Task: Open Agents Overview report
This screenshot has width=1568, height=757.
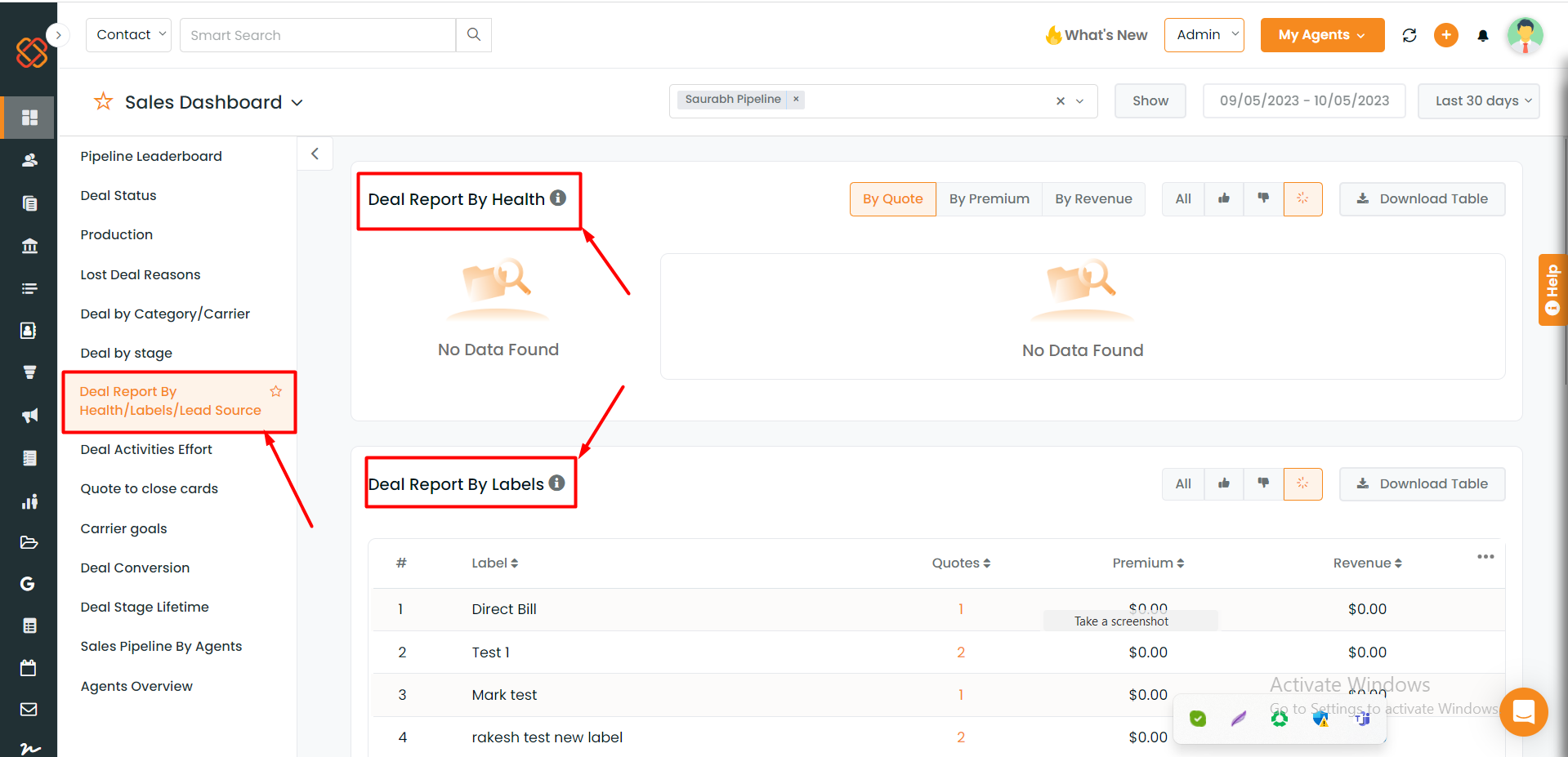Action: tap(136, 686)
